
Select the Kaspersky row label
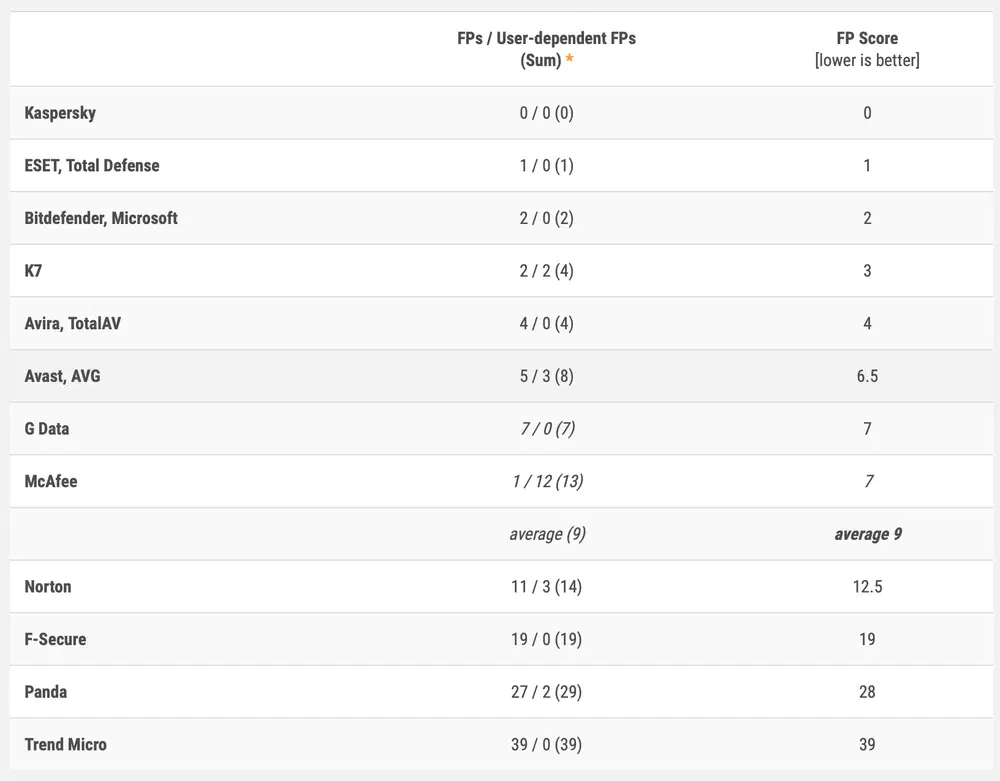pos(60,113)
